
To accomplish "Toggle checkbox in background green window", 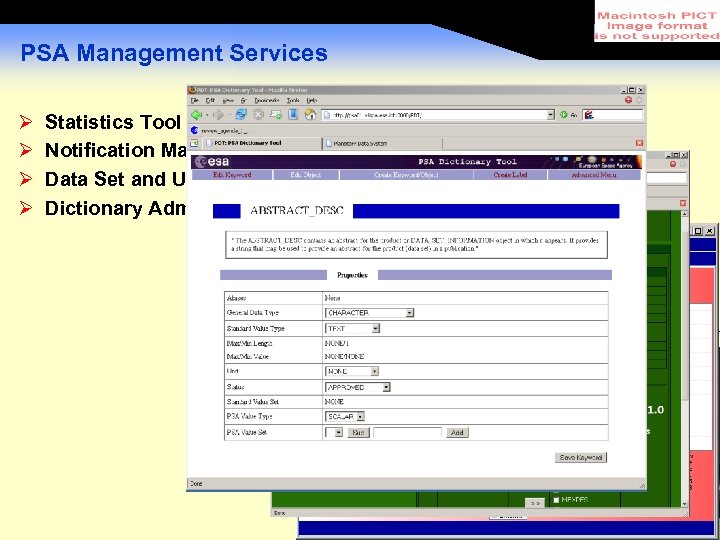I will (x=557, y=500).
